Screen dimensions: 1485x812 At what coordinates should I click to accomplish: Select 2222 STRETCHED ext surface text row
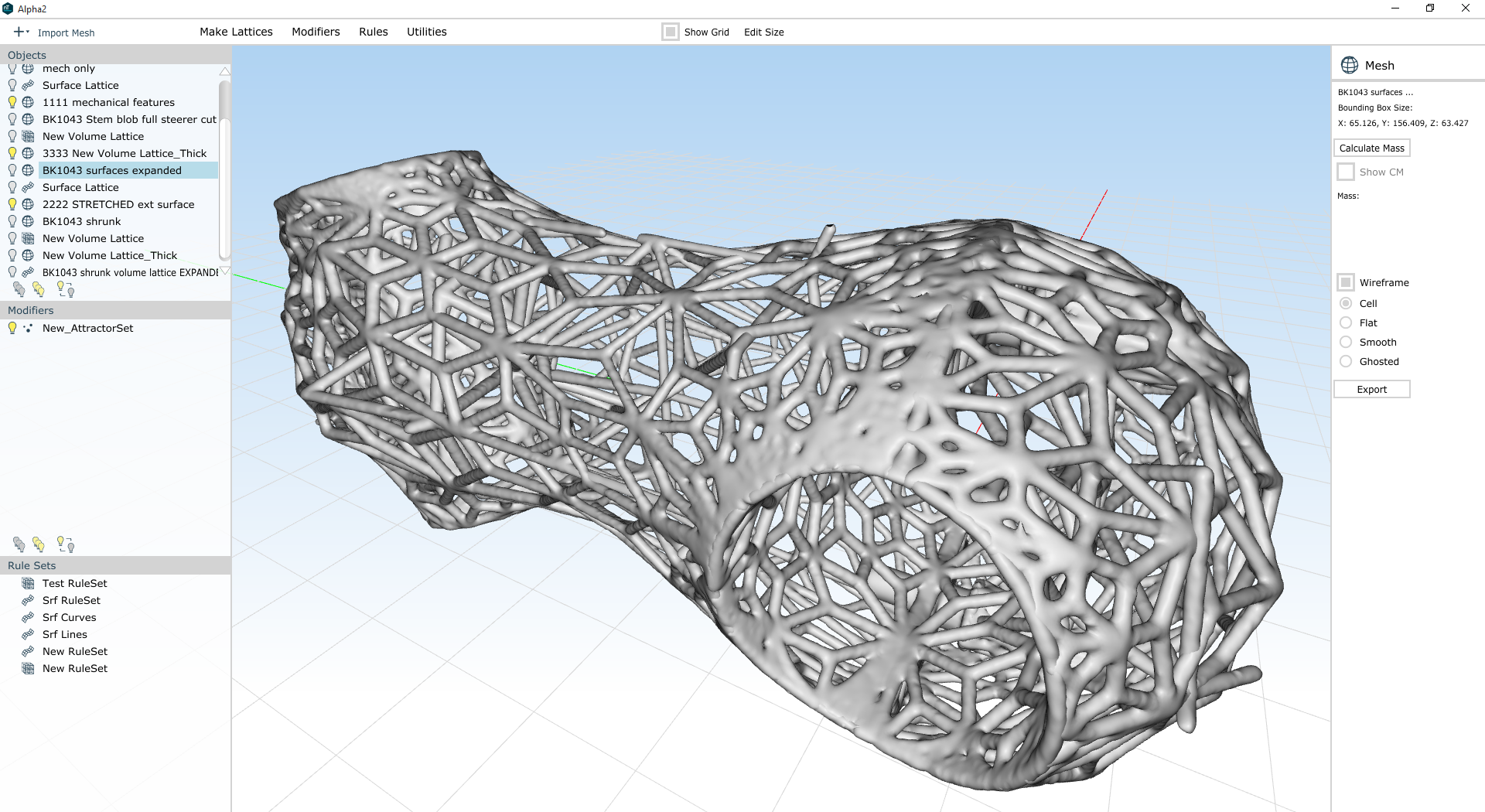click(x=118, y=204)
